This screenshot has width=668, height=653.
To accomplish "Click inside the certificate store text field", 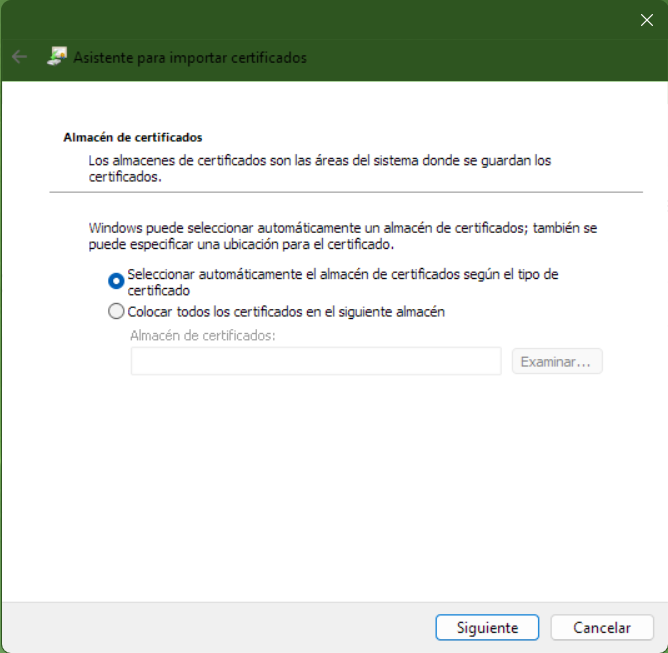I will pos(315,361).
